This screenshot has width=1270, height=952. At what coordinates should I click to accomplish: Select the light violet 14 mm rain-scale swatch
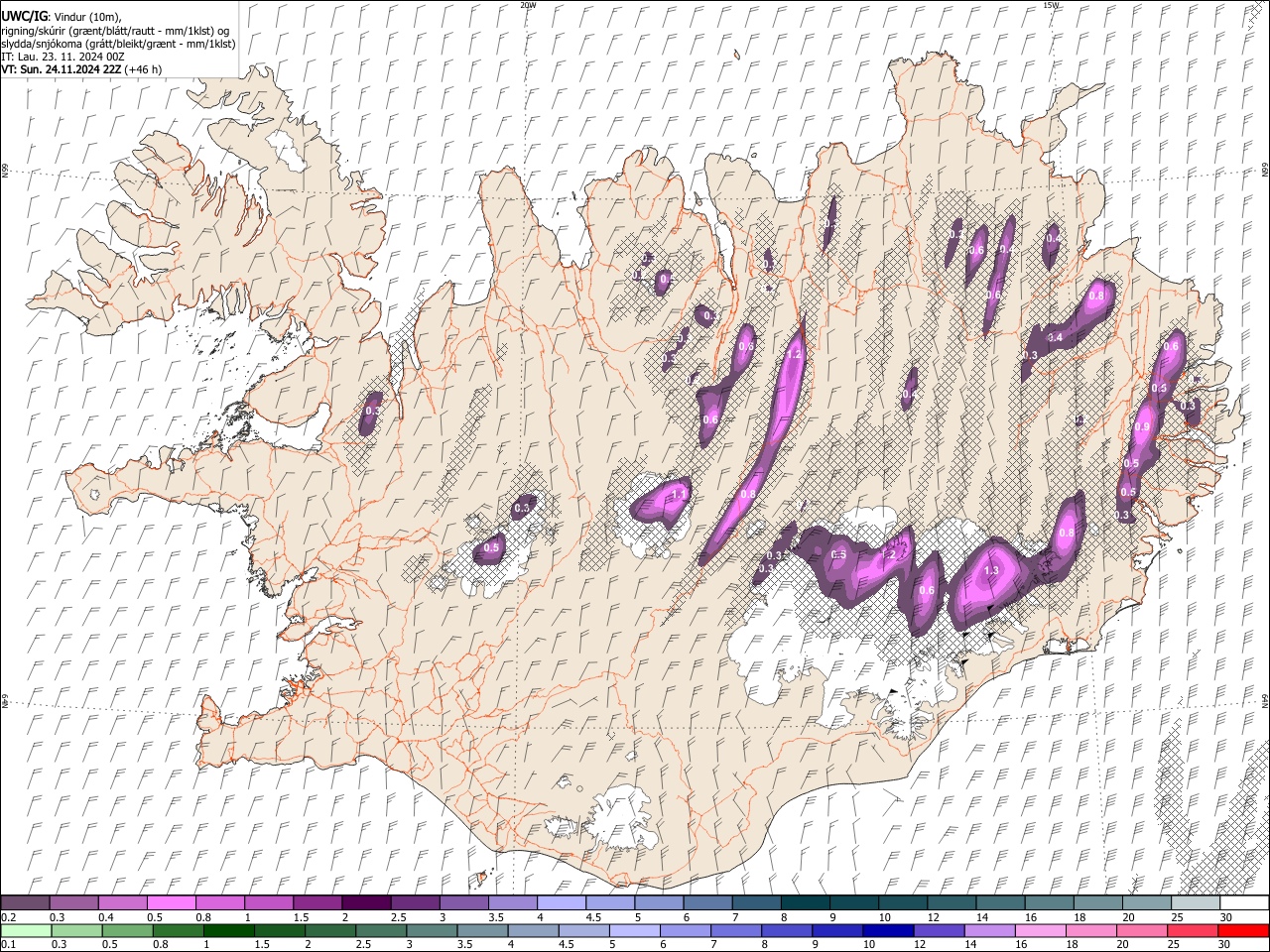(988, 931)
